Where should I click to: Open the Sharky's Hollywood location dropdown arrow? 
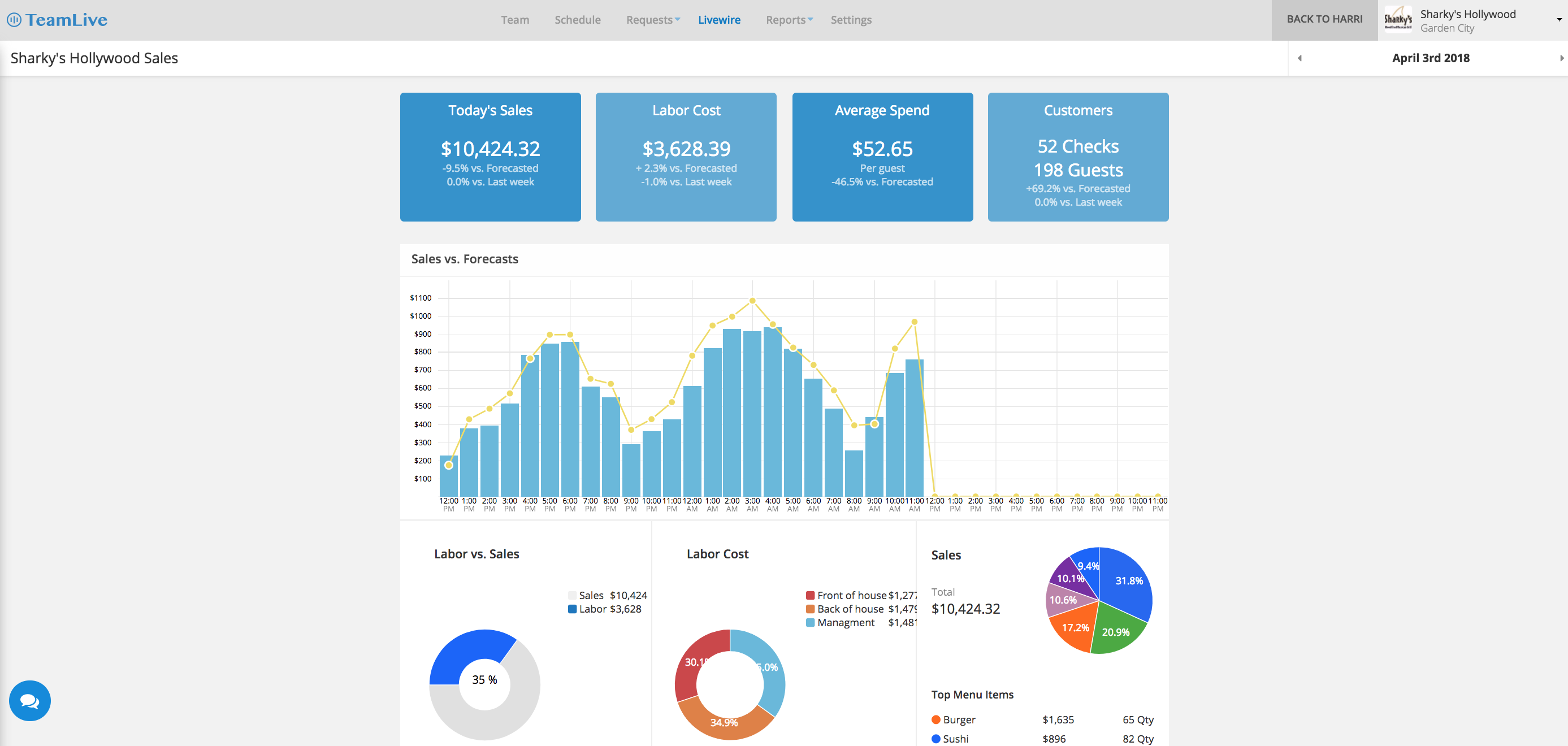click(x=1559, y=20)
